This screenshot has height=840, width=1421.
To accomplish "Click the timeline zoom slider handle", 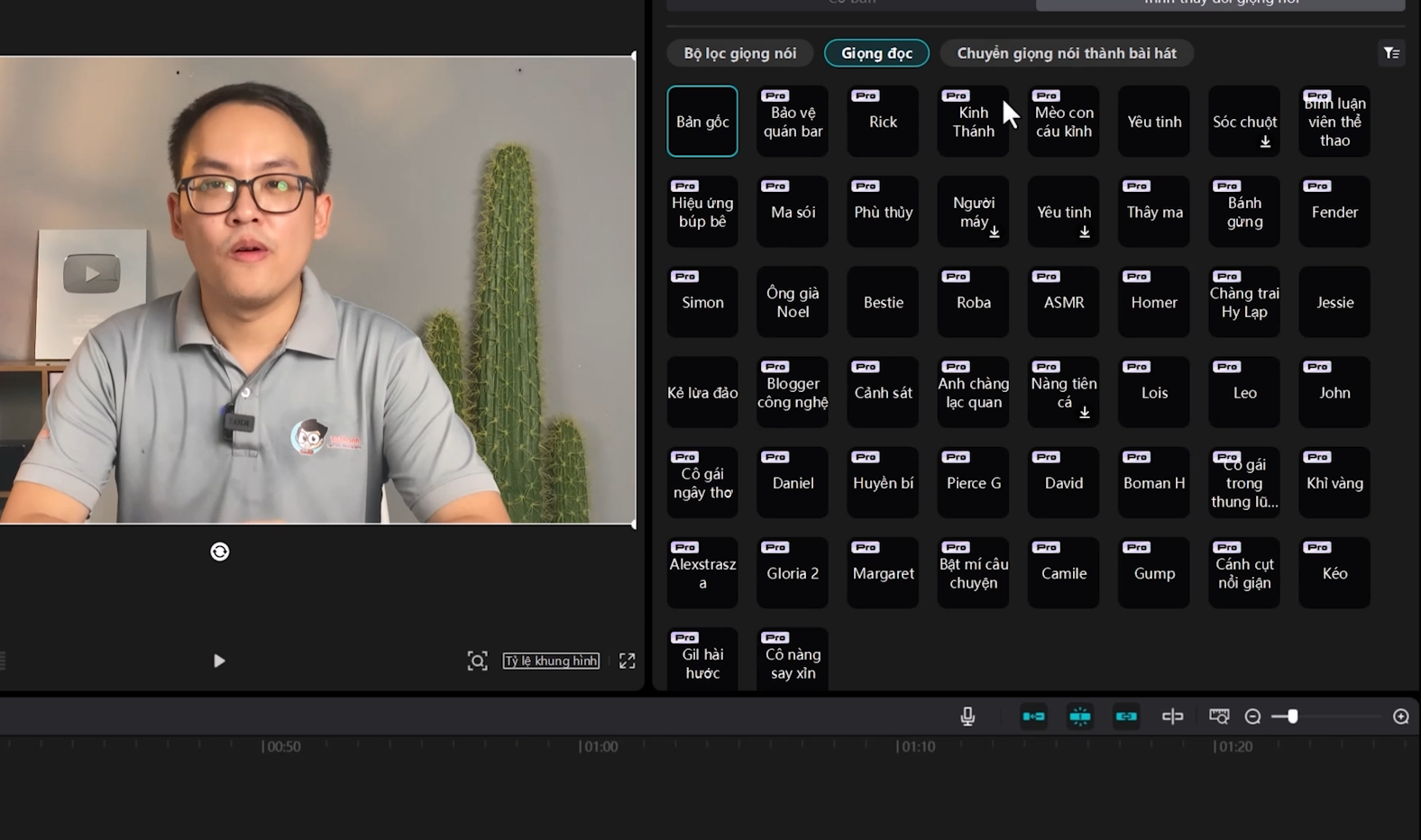I will (x=1292, y=717).
